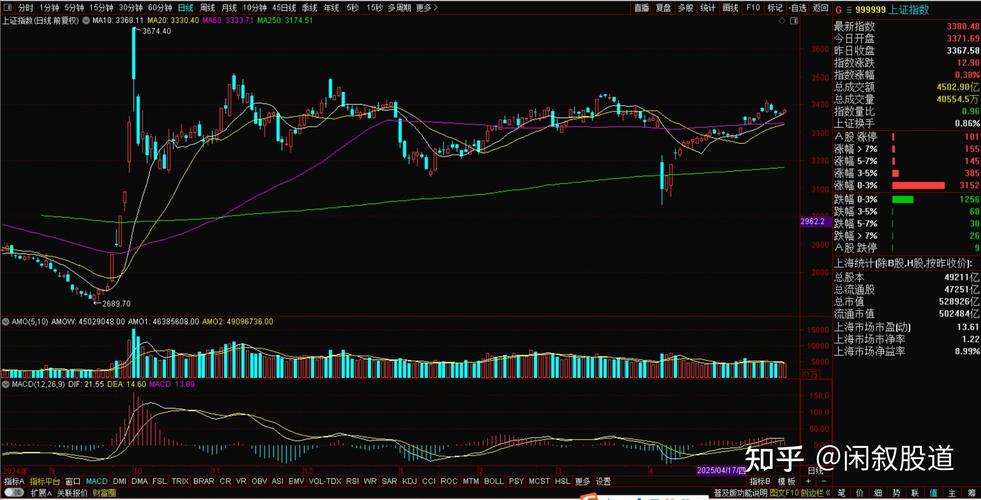Click the 2025/04/17 date marker on timeline
This screenshot has width=981, height=500.
click(720, 469)
